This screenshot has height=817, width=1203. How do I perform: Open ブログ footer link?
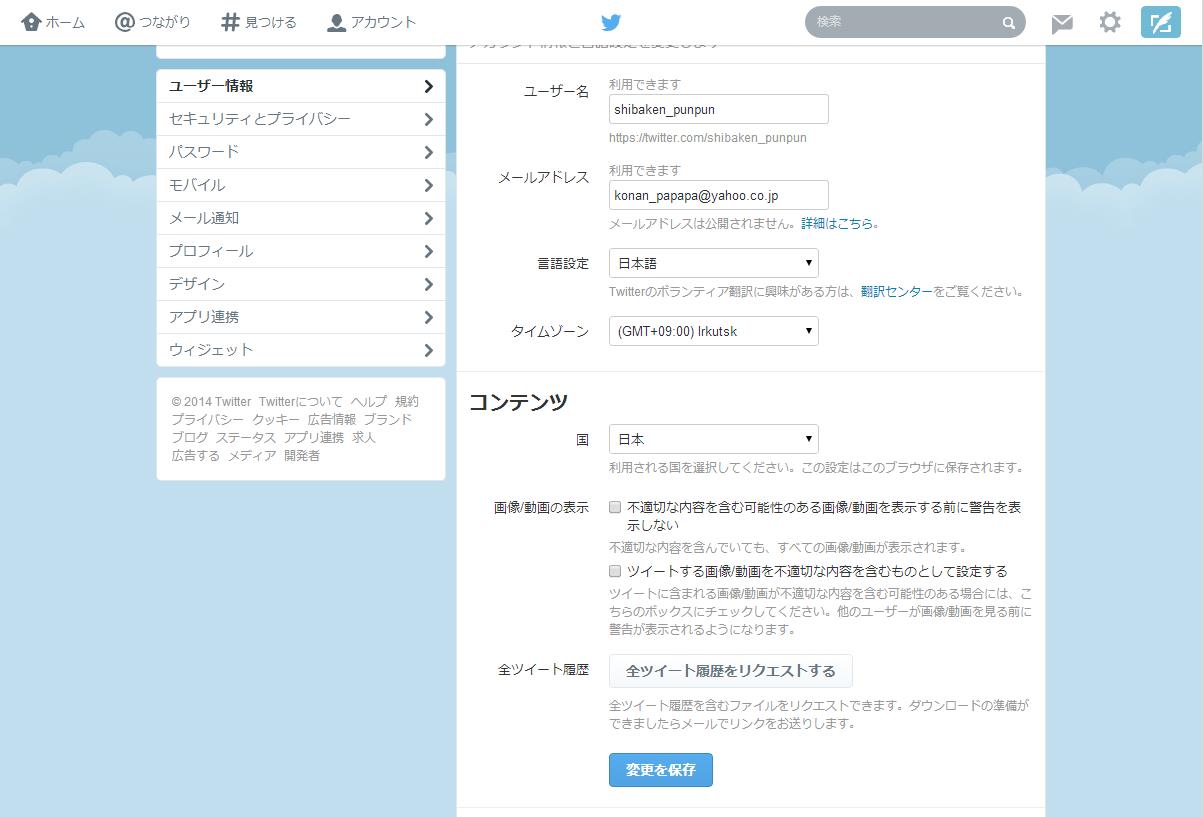[x=189, y=437]
